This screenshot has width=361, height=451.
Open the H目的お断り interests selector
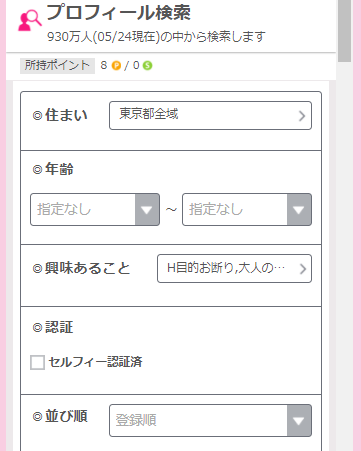235,269
